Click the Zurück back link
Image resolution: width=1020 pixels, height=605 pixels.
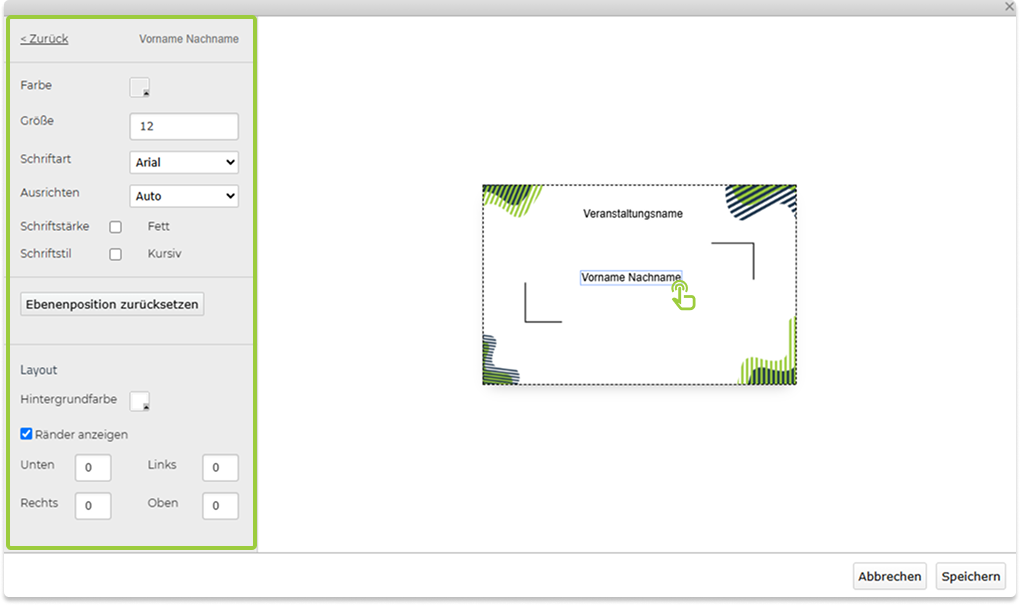point(44,39)
